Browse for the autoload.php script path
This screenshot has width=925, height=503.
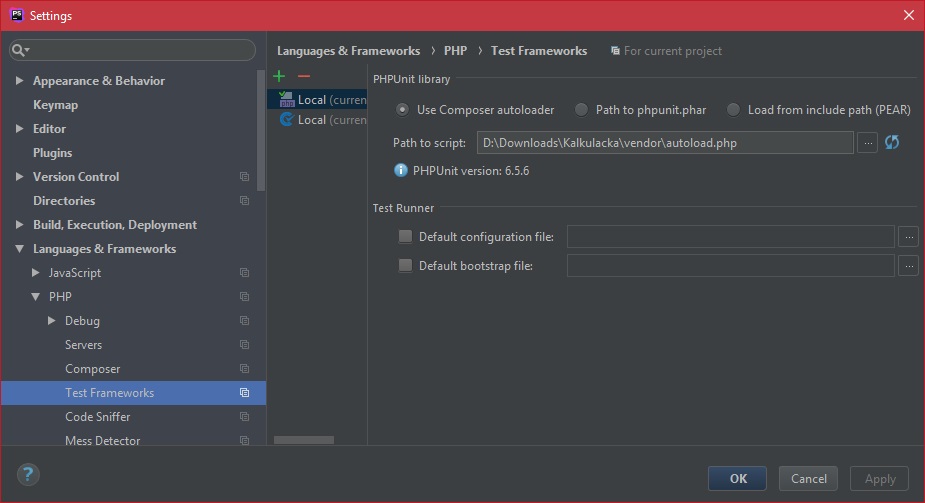click(x=868, y=143)
